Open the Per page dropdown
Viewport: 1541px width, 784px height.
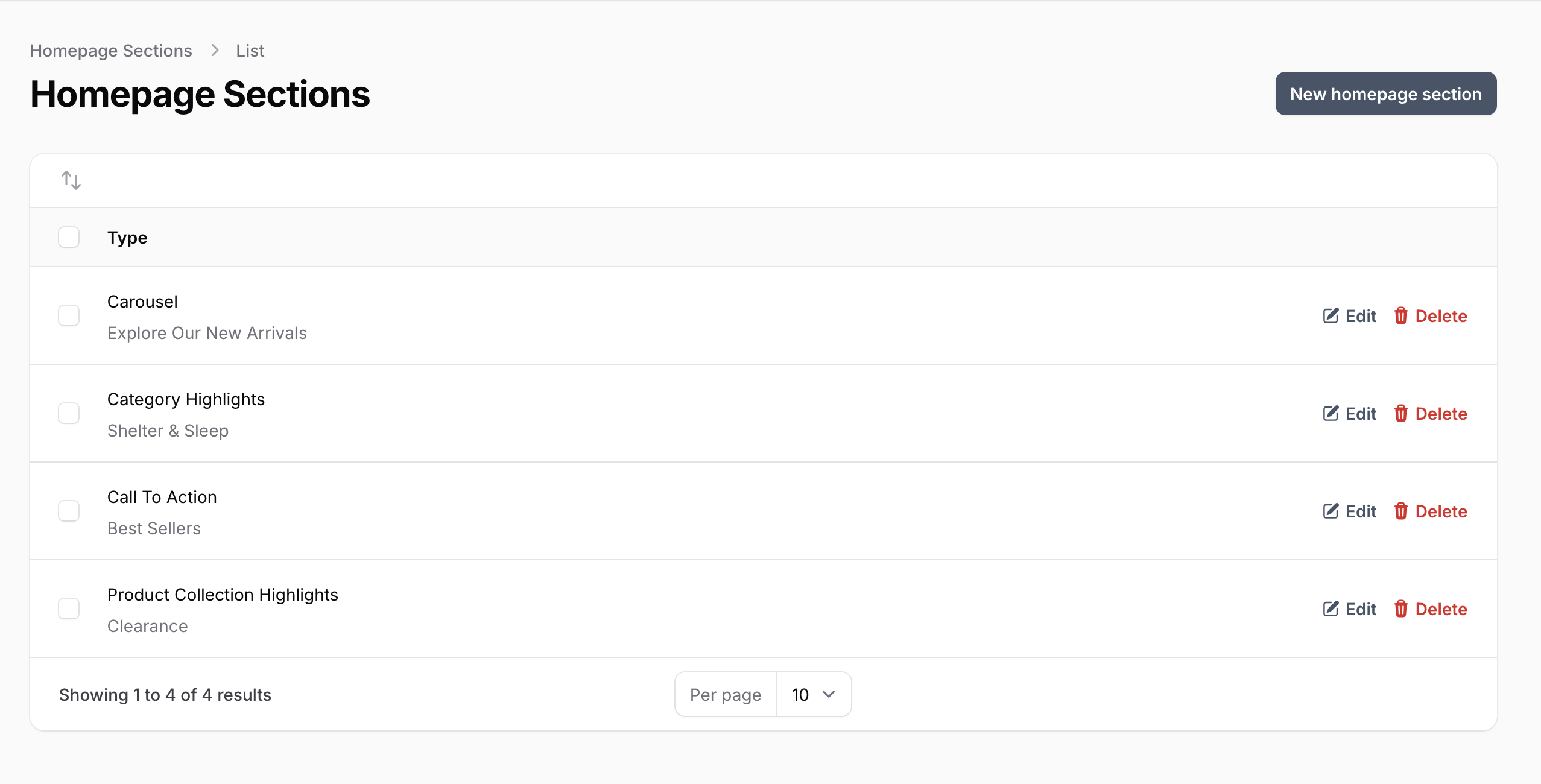coord(813,695)
